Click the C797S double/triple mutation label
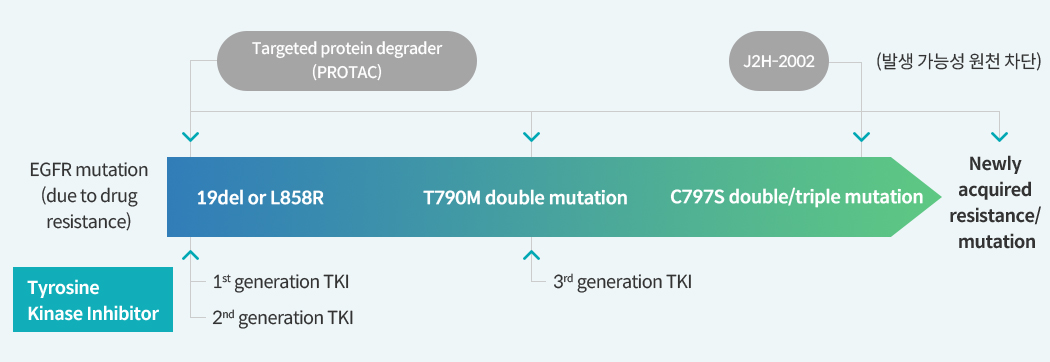The width and height of the screenshot is (1050, 362). 797,197
